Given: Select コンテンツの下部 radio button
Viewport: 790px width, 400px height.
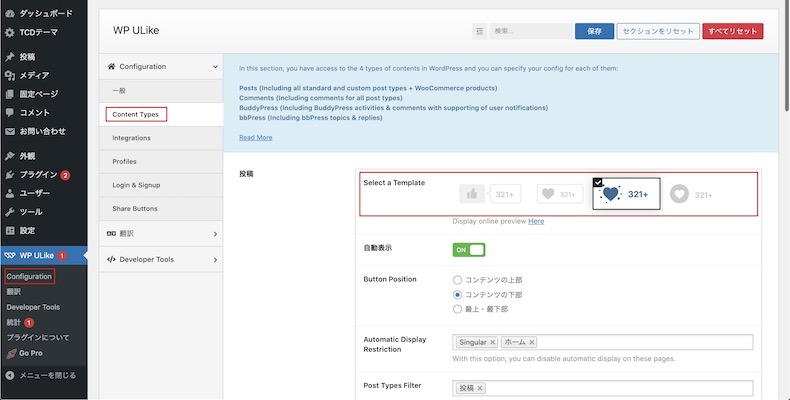Looking at the screenshot, I should coord(457,295).
